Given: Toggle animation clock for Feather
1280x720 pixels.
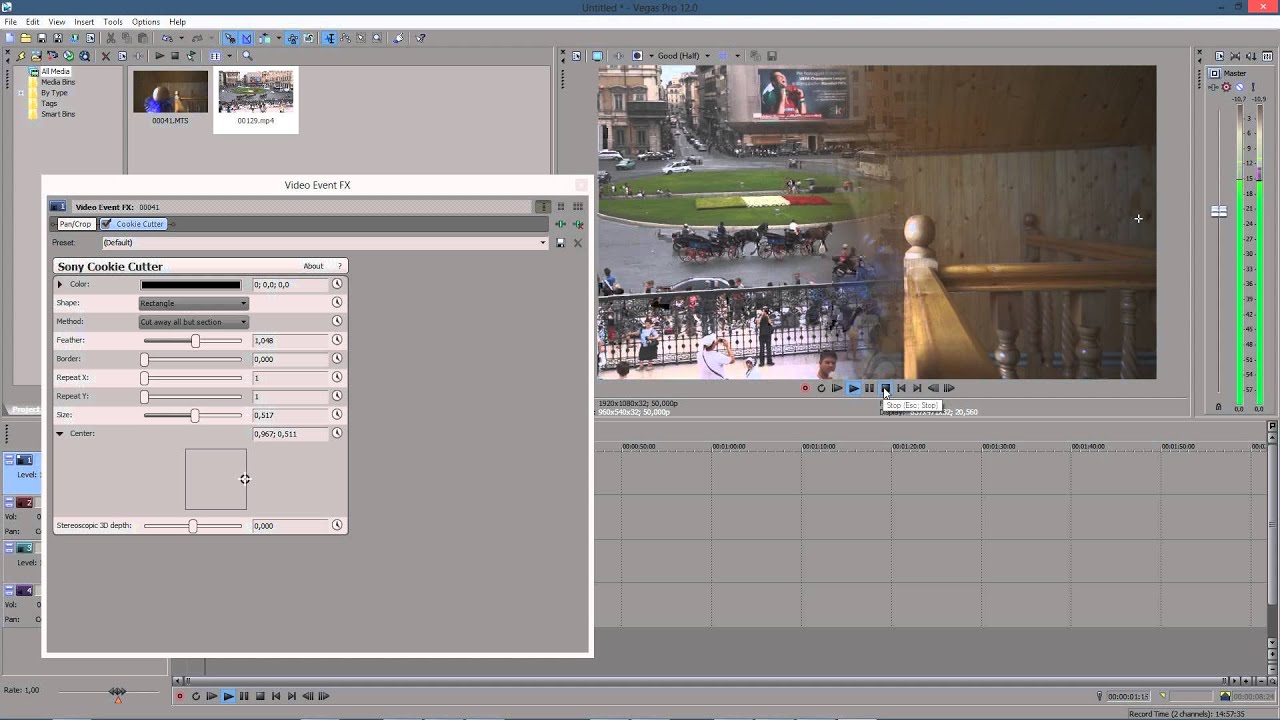Looking at the screenshot, I should [337, 340].
